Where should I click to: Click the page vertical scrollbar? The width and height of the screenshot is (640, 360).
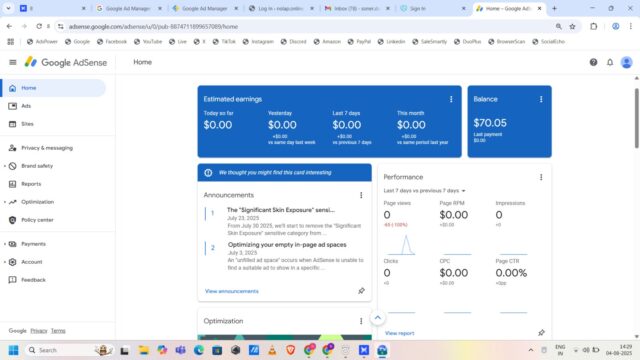click(636, 118)
